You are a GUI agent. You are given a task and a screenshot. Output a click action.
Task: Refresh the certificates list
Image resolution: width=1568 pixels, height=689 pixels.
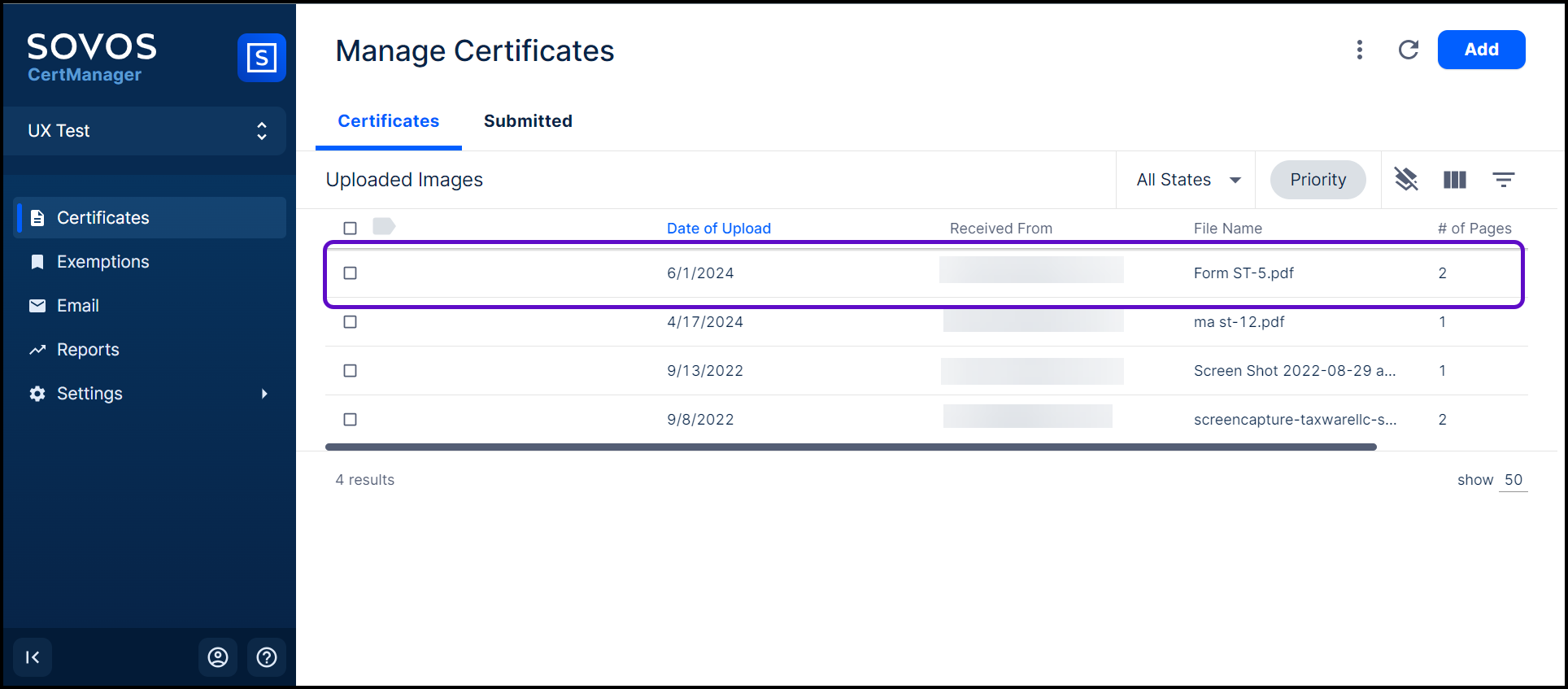point(1408,50)
